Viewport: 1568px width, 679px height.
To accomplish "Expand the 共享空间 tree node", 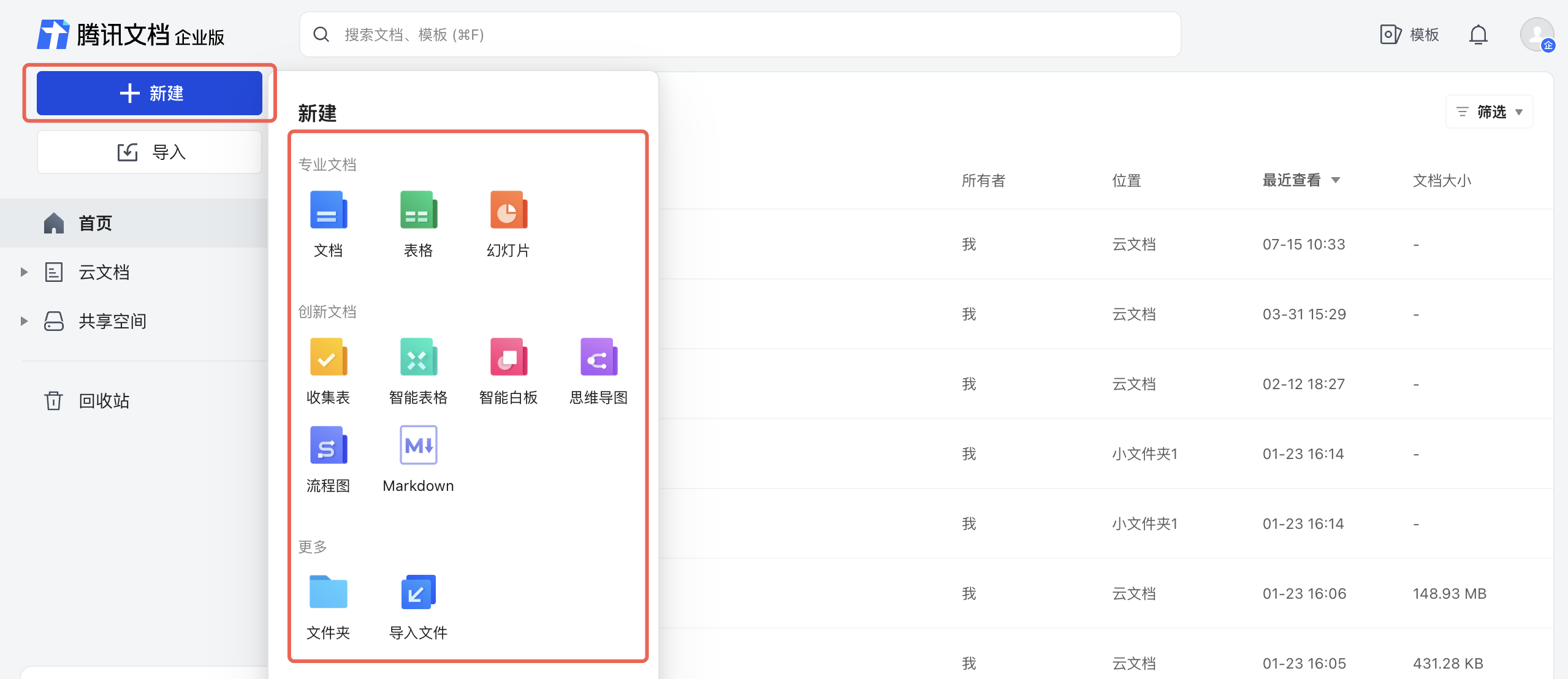I will [x=24, y=321].
